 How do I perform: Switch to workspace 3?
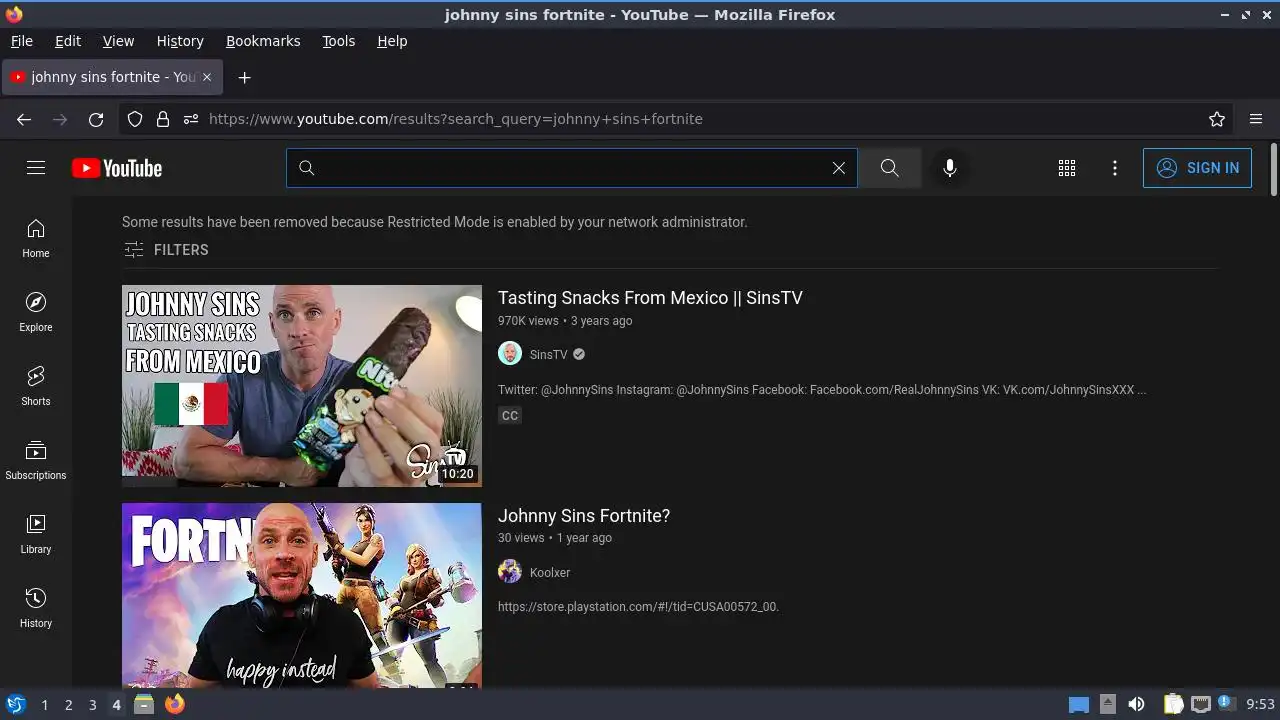coord(92,705)
